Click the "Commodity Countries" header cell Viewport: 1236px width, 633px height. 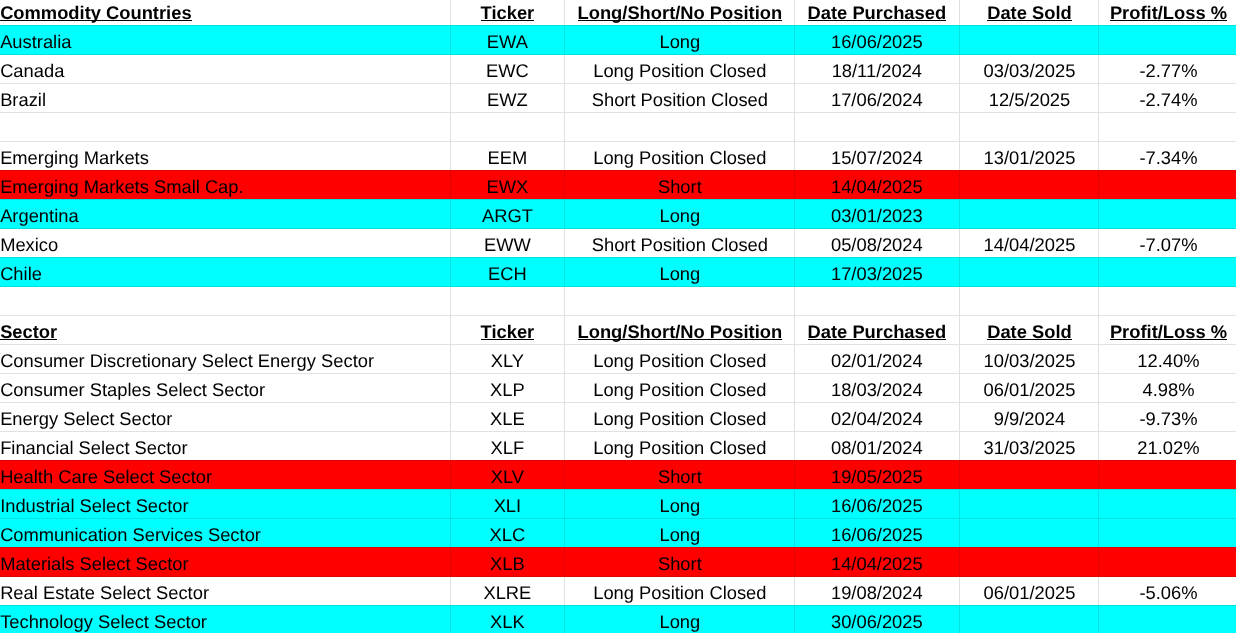(96, 13)
